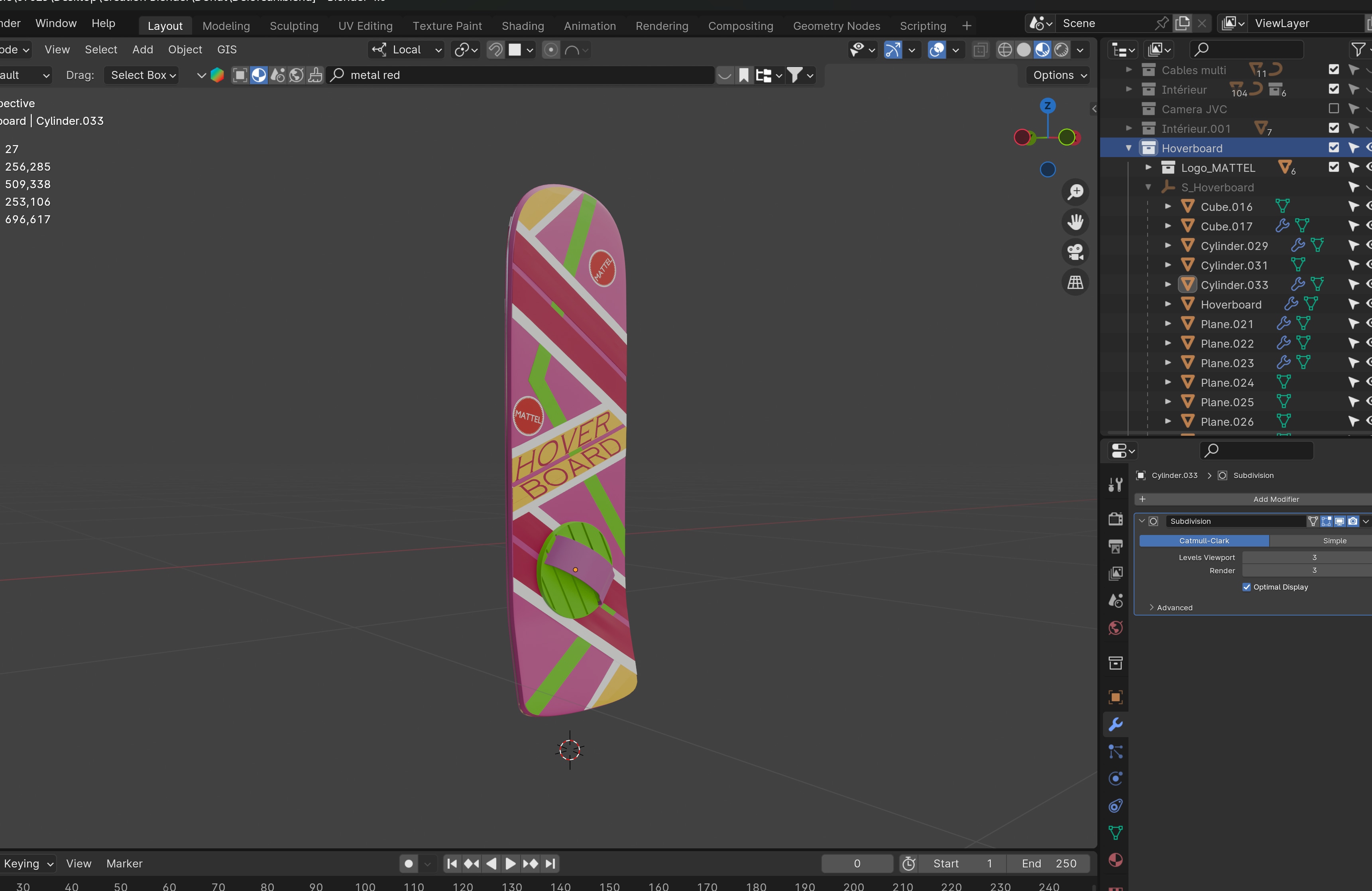Screen dimensions: 1372x891
Task: Open Object Constraints properties tab icon
Action: (x=1115, y=806)
